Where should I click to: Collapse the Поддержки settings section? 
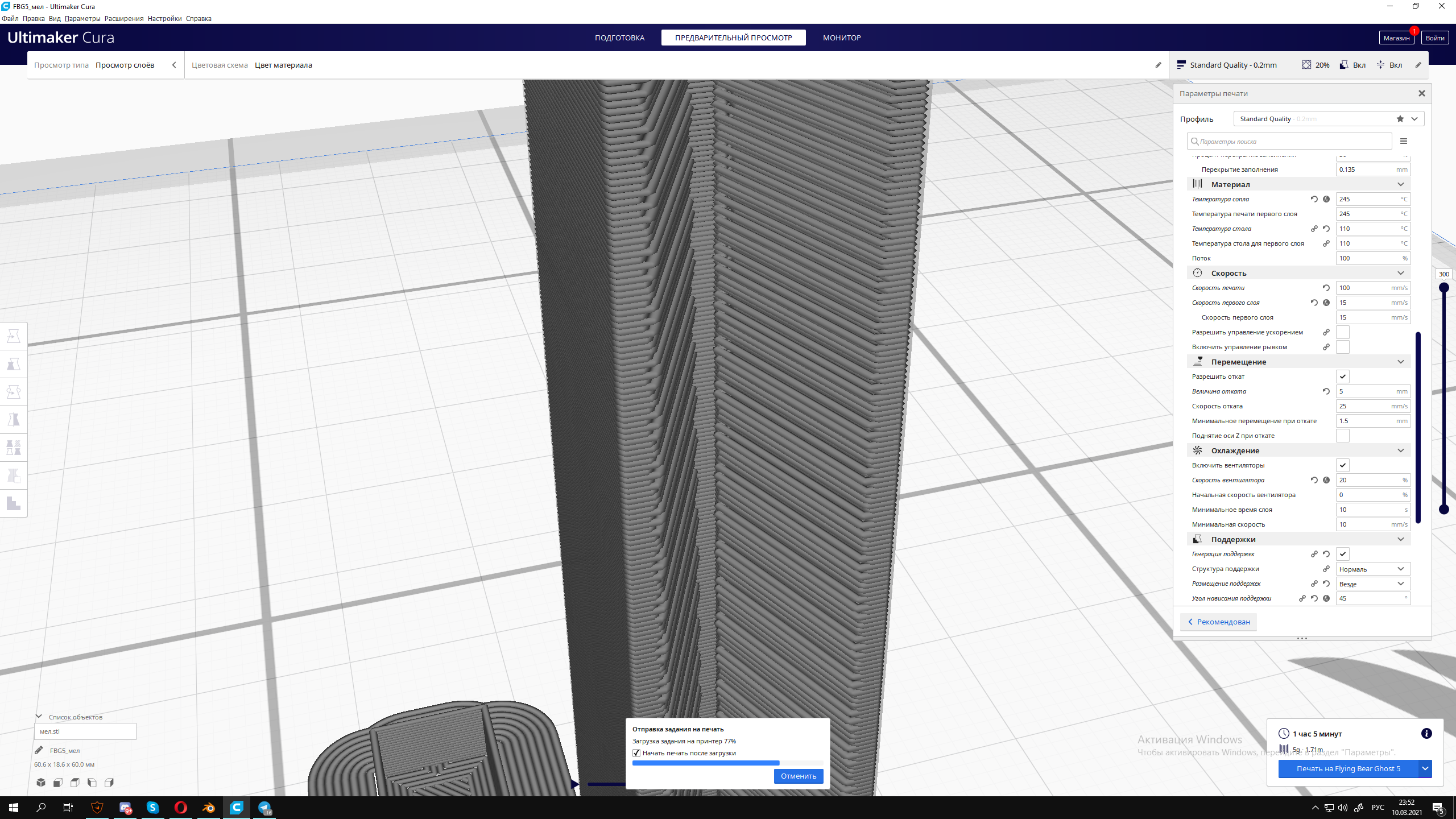pos(1299,539)
